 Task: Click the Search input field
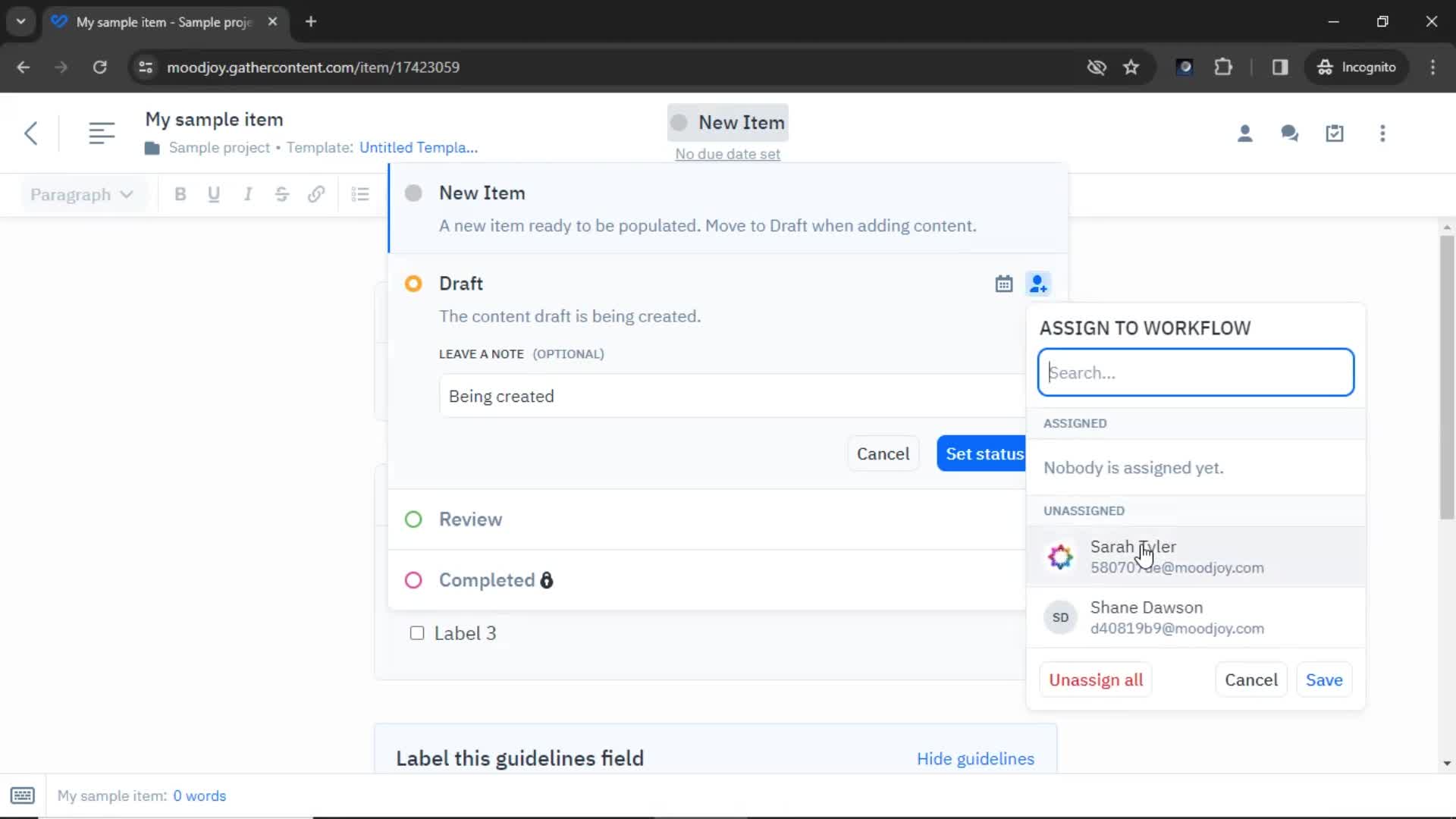pyautogui.click(x=1197, y=371)
